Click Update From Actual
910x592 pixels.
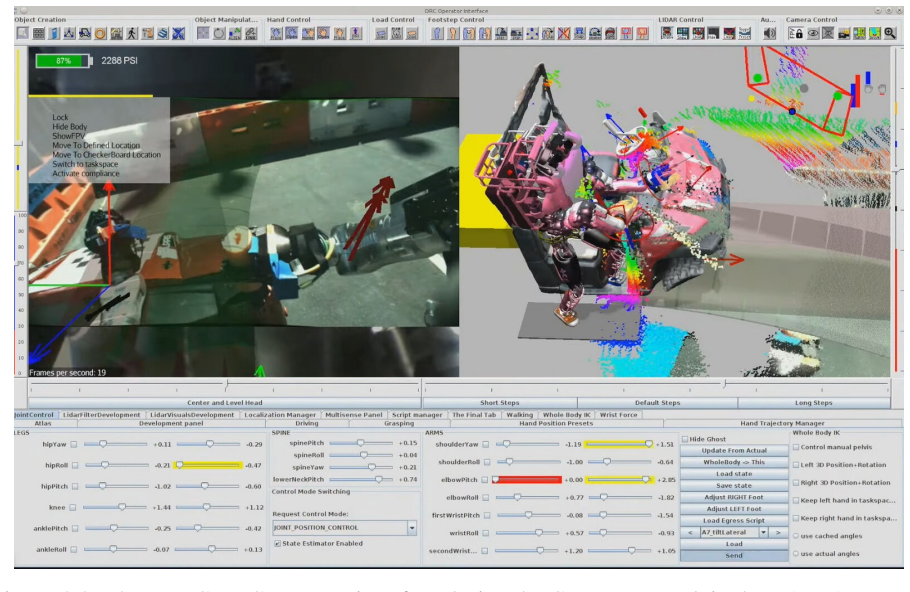734,450
